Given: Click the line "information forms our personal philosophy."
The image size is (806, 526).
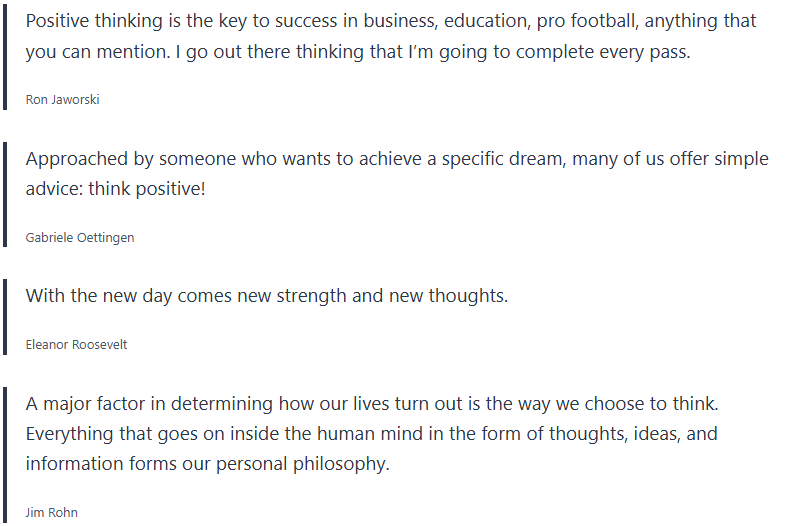Looking at the screenshot, I should 207,464.
